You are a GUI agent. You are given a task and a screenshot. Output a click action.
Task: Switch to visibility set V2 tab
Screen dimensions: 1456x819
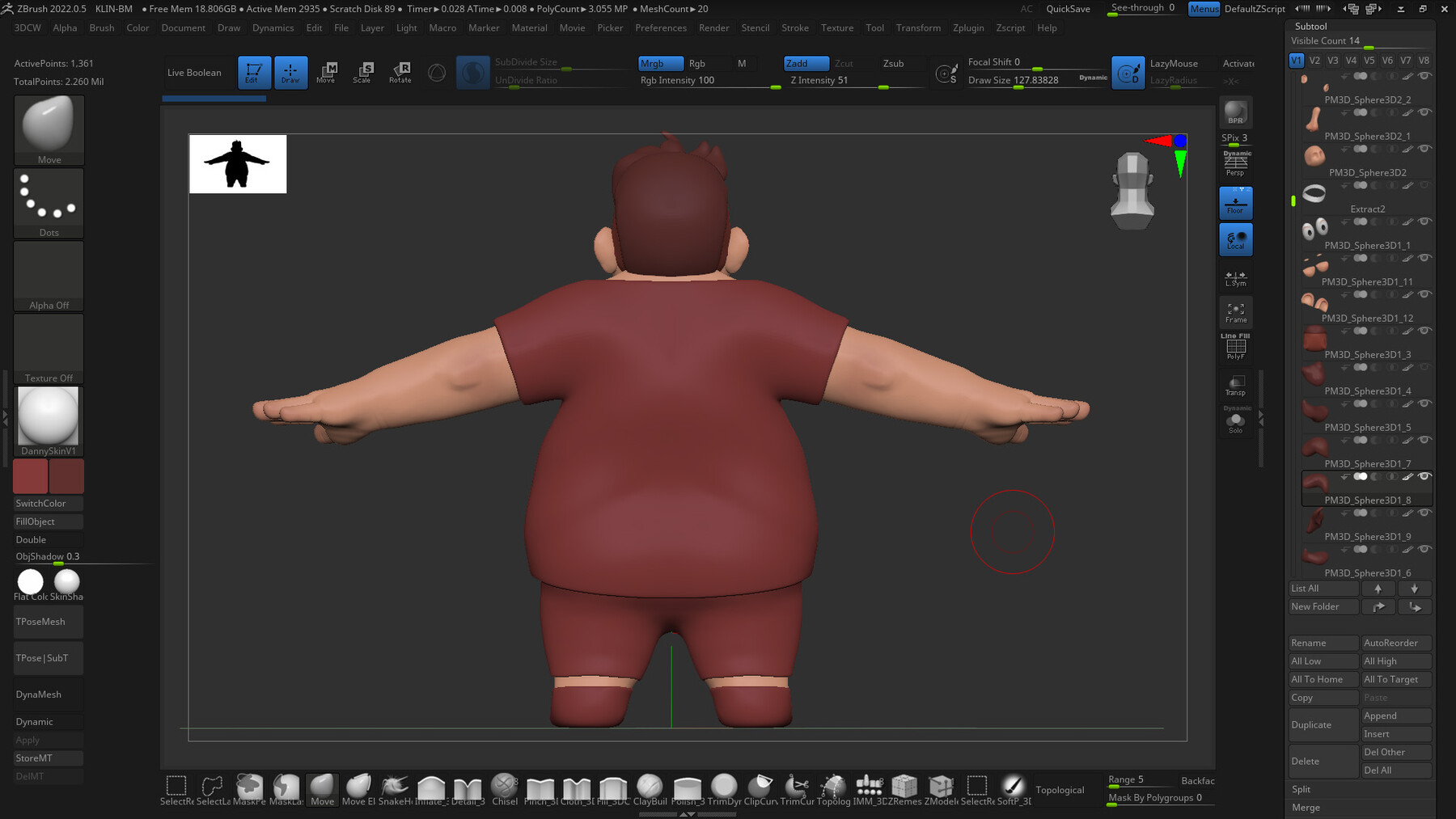click(1314, 60)
